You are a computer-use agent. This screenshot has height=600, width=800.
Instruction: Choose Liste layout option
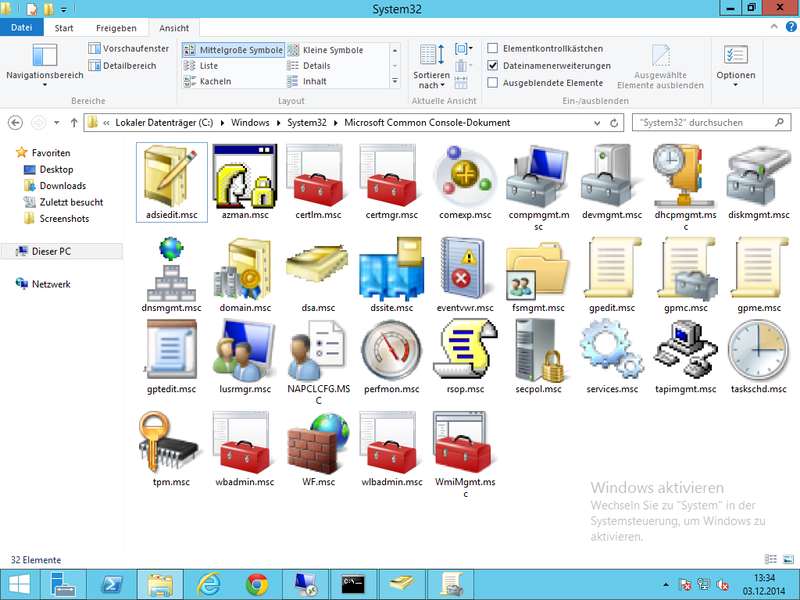(201, 66)
